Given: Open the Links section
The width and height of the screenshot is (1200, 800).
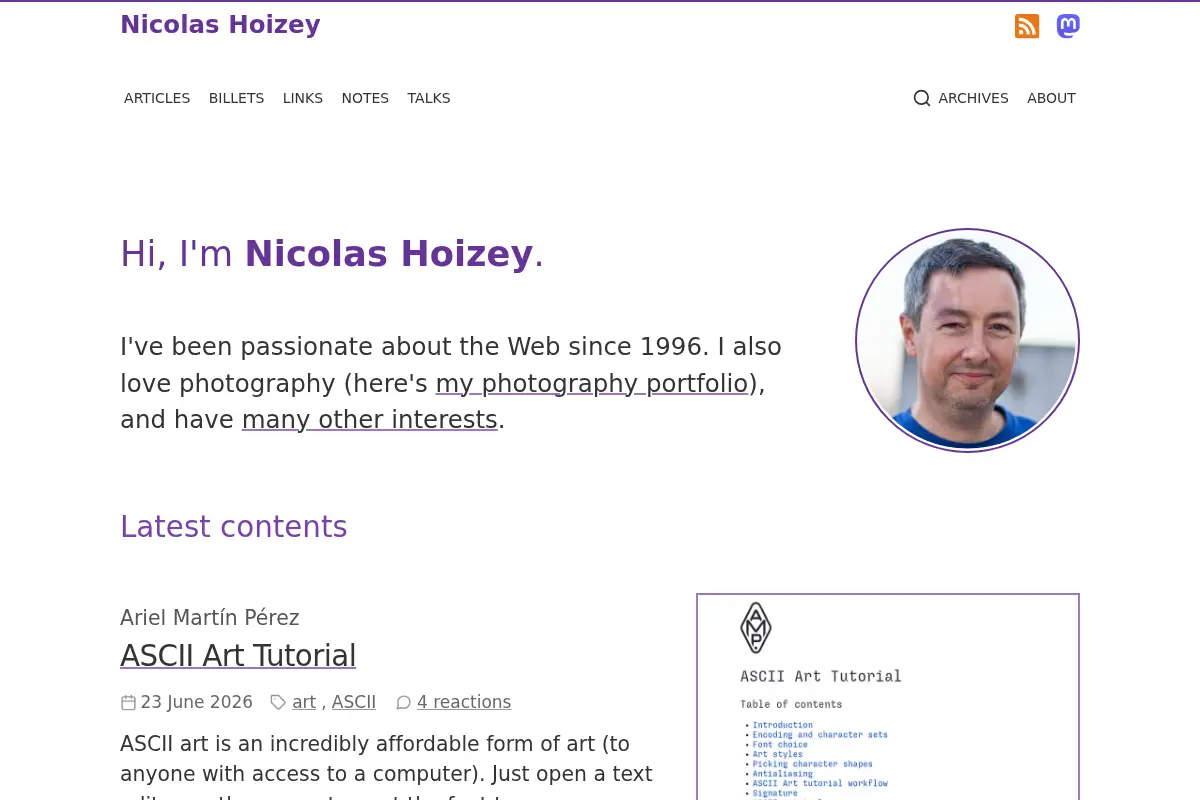Looking at the screenshot, I should point(303,98).
